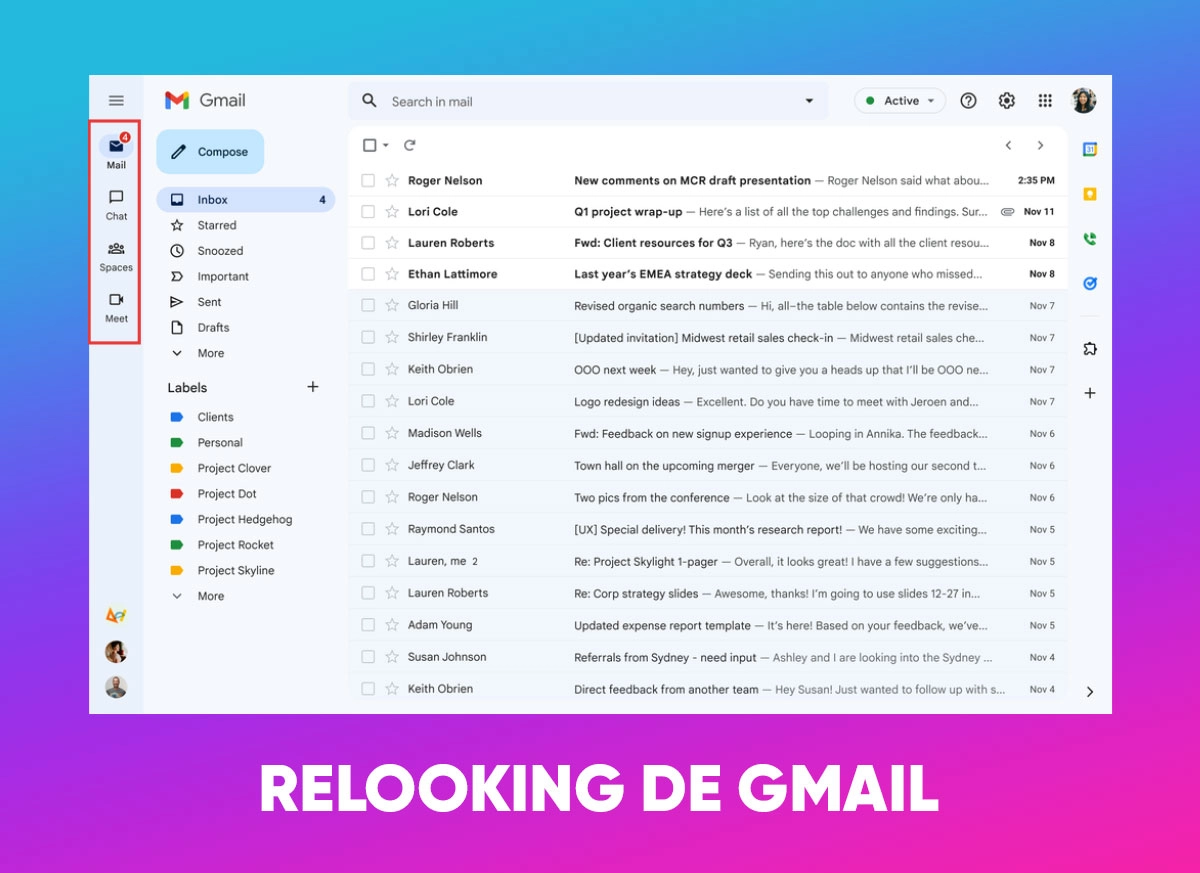Star the Ethan Lattimore email
Viewport: 1200px width, 873px height.
click(x=392, y=274)
